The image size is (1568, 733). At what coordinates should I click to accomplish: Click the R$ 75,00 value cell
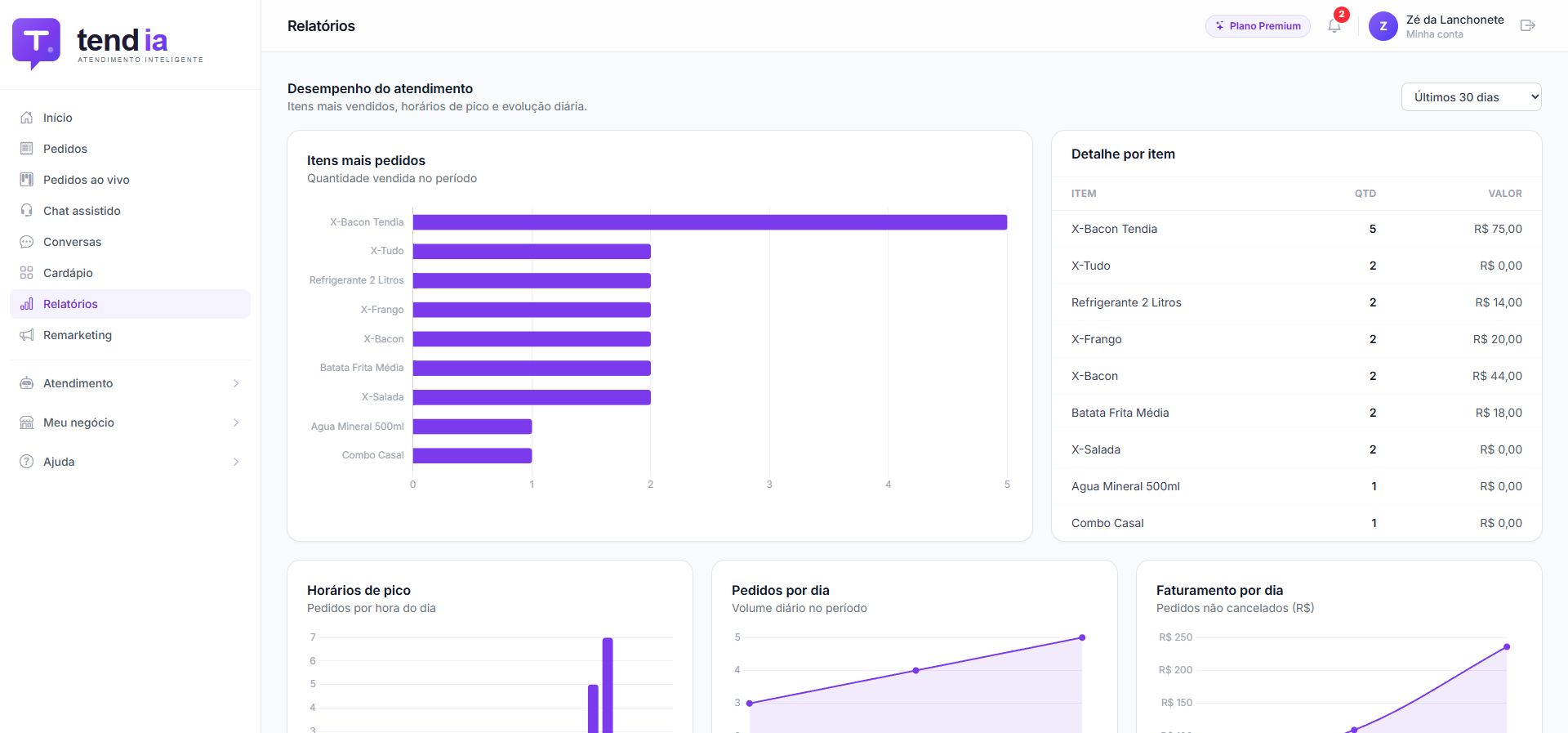coord(1498,229)
